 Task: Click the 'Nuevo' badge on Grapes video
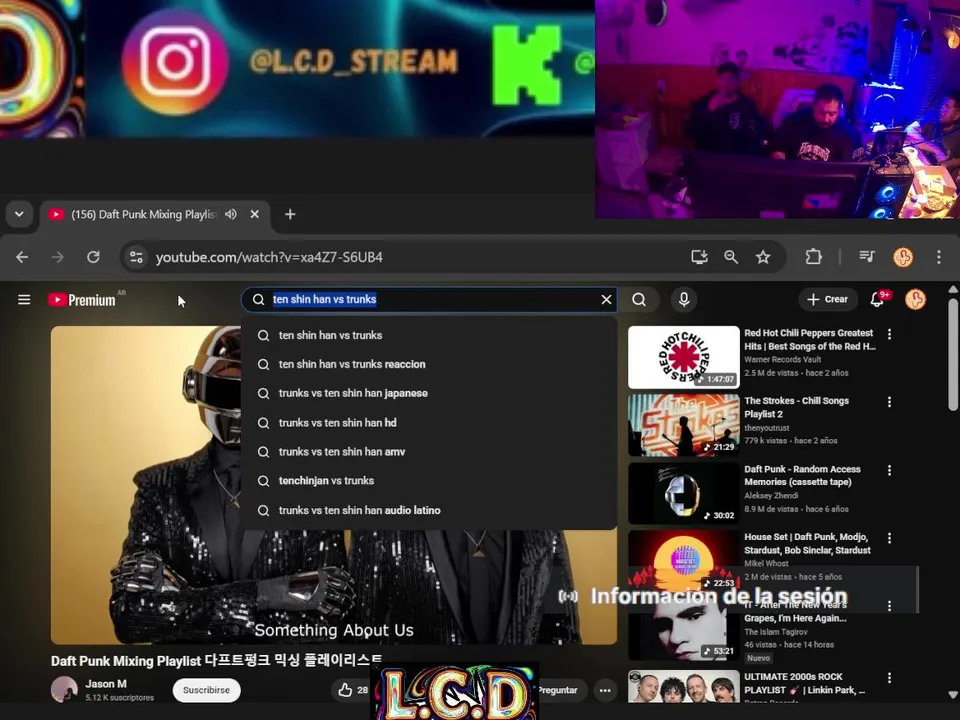pyautogui.click(x=758, y=658)
